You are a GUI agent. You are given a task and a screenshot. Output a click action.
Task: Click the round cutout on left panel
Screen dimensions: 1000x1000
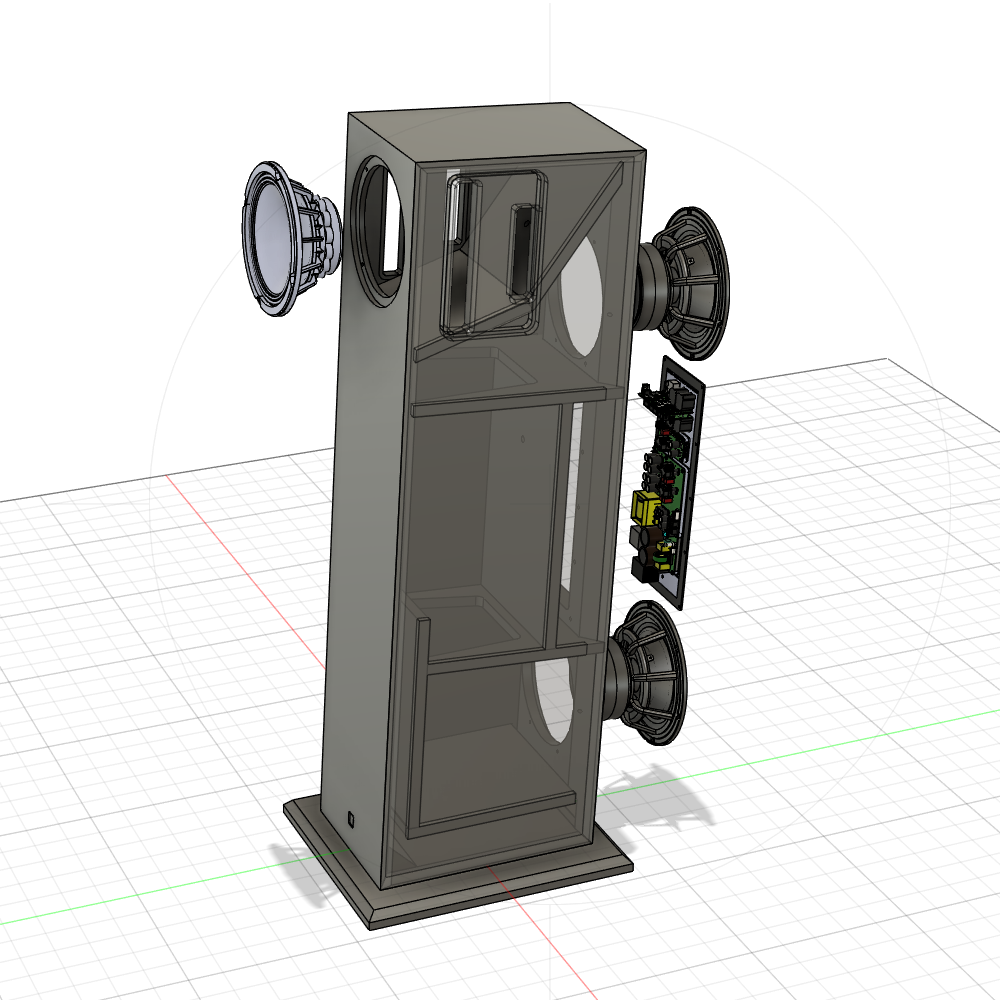[380, 230]
